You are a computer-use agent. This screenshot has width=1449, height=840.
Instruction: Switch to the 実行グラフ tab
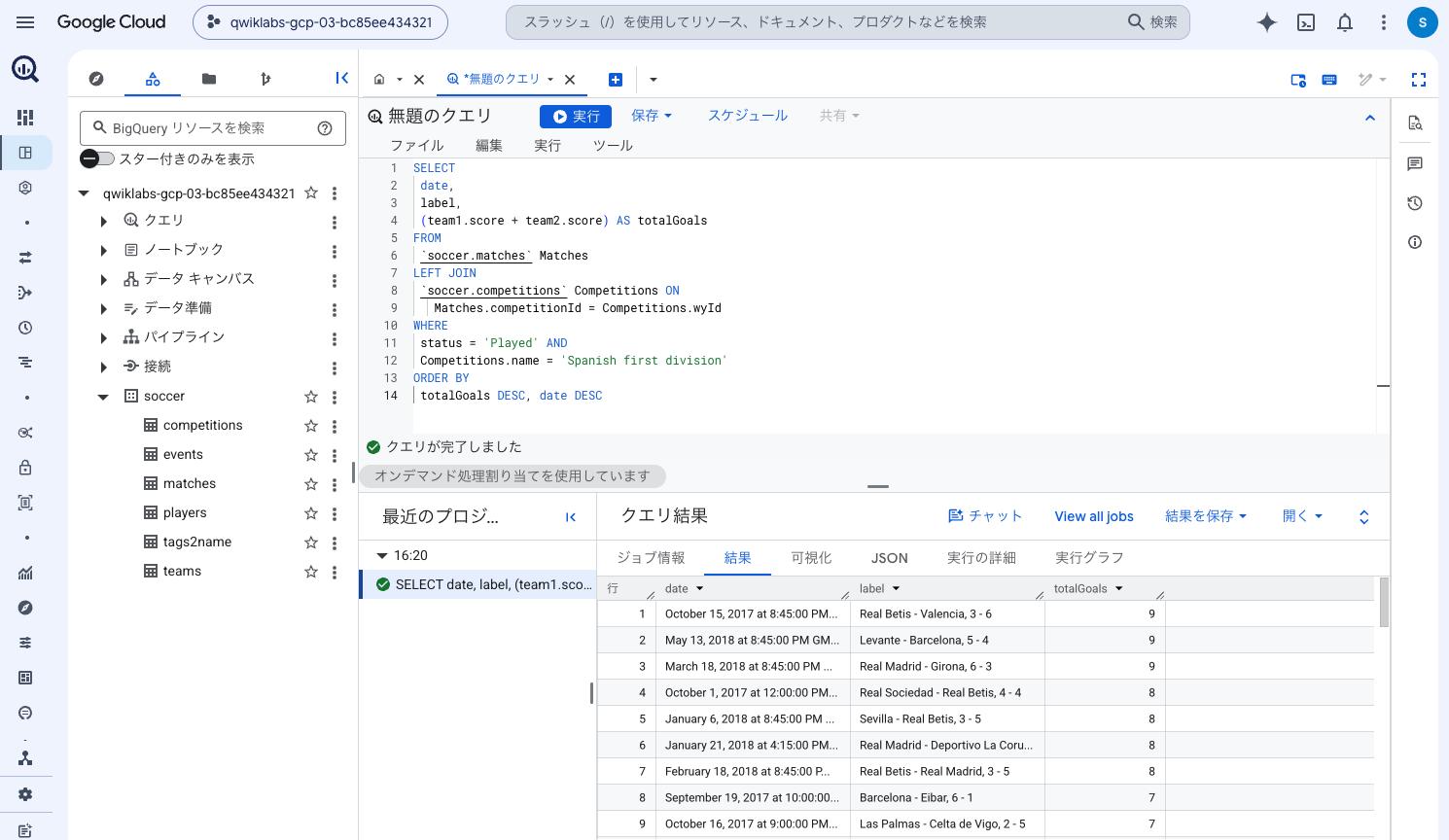1089,558
